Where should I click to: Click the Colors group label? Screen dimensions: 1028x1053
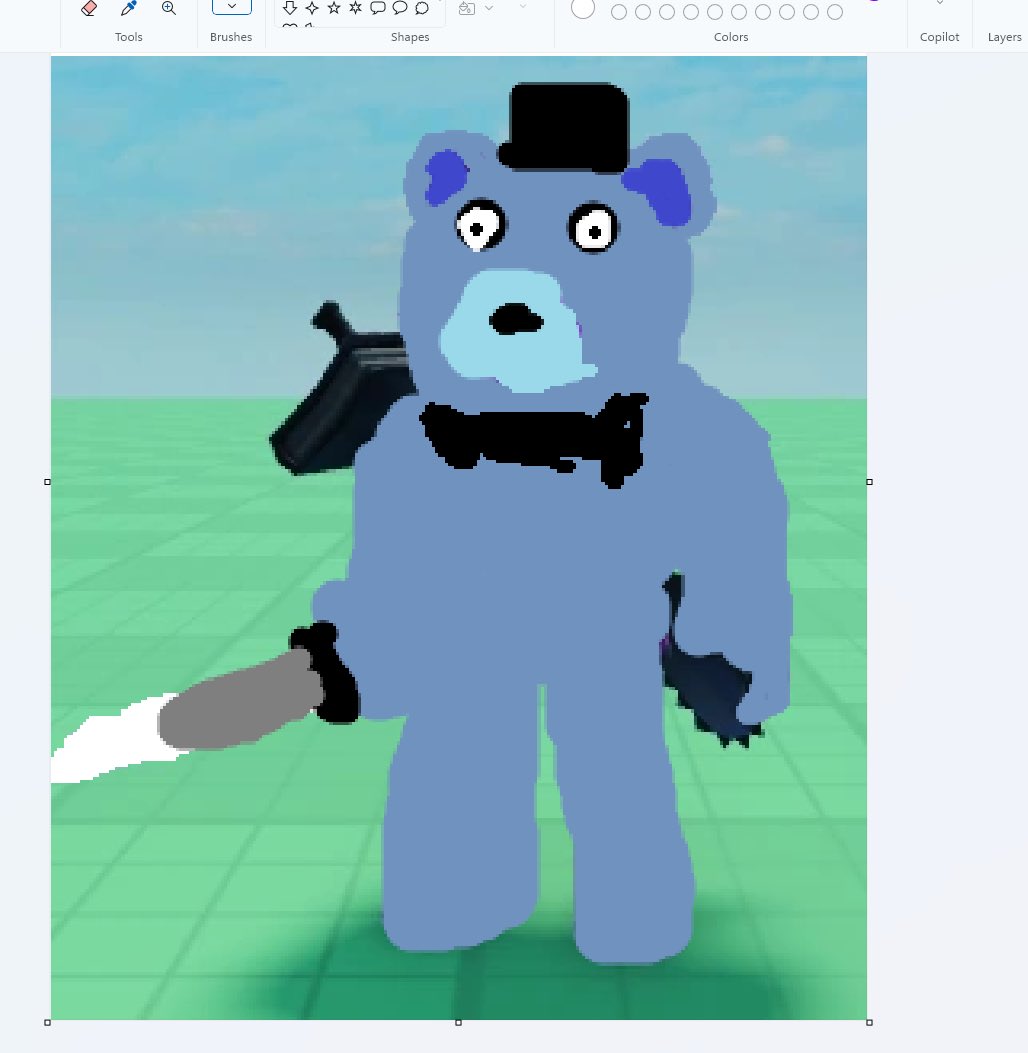(x=731, y=37)
